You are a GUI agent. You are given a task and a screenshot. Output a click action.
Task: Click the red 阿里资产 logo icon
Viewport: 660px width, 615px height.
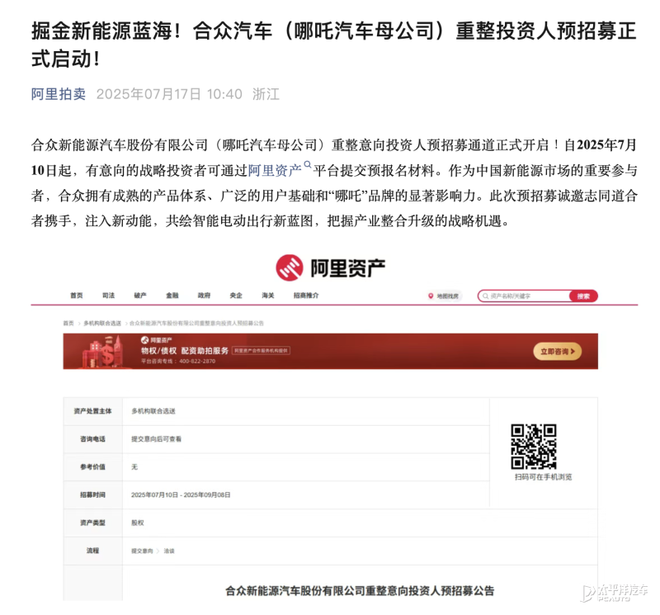tap(289, 268)
